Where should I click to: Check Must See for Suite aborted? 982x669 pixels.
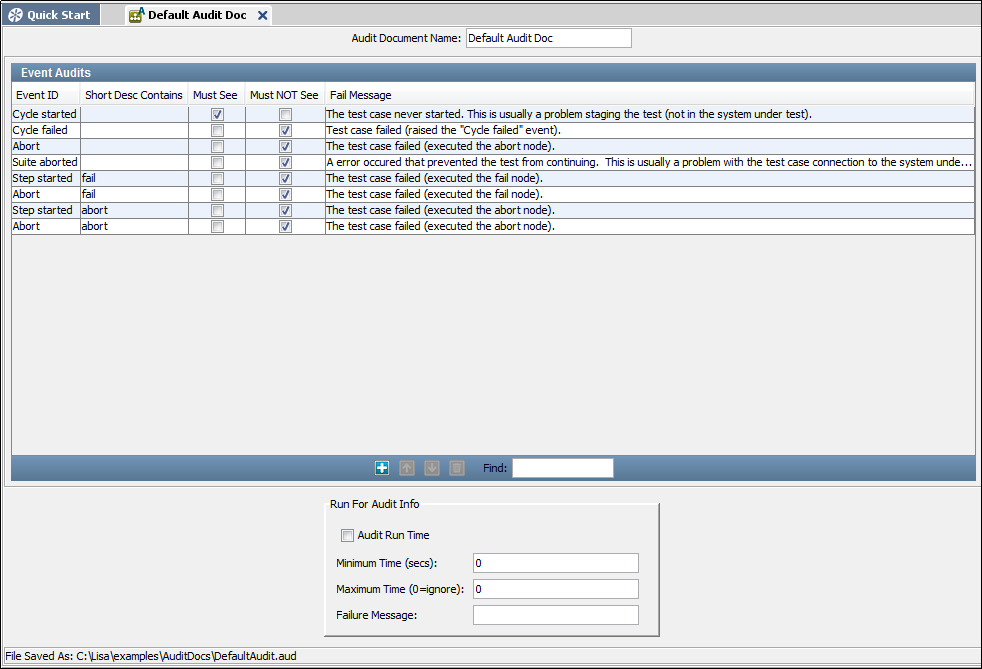(x=217, y=162)
